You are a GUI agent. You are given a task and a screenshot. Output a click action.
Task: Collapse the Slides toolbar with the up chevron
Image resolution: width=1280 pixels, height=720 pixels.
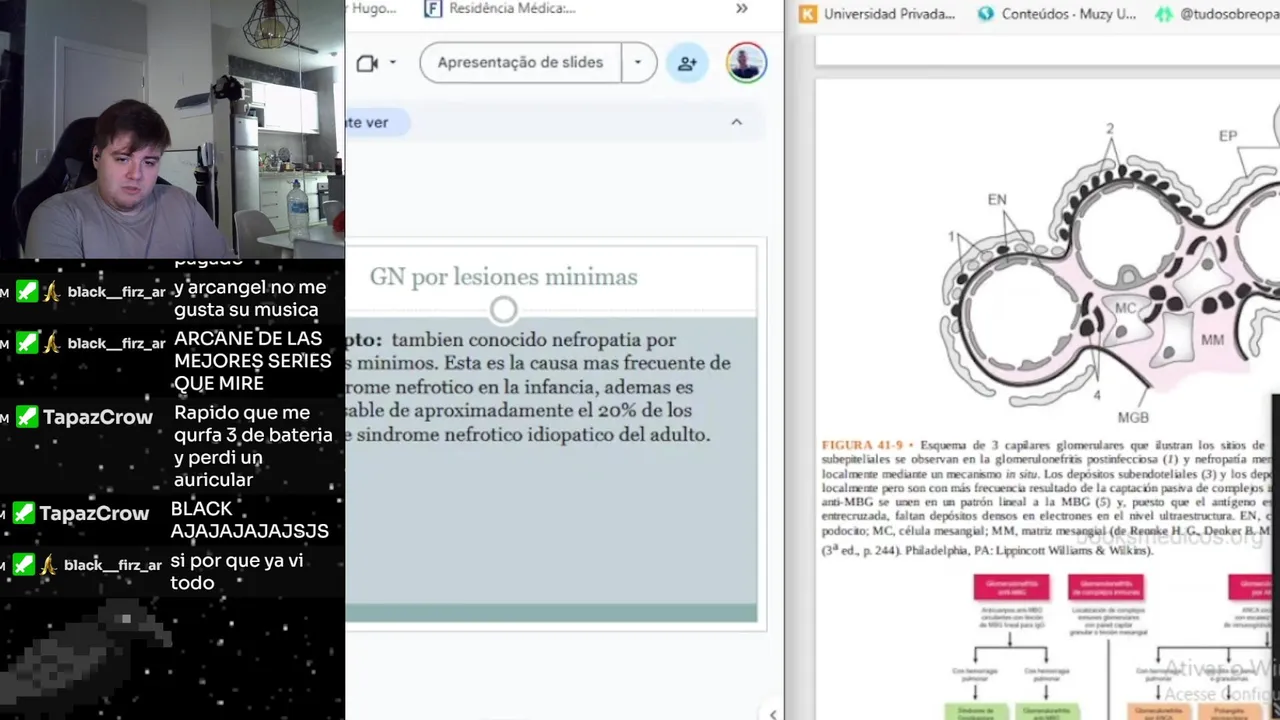click(x=736, y=122)
